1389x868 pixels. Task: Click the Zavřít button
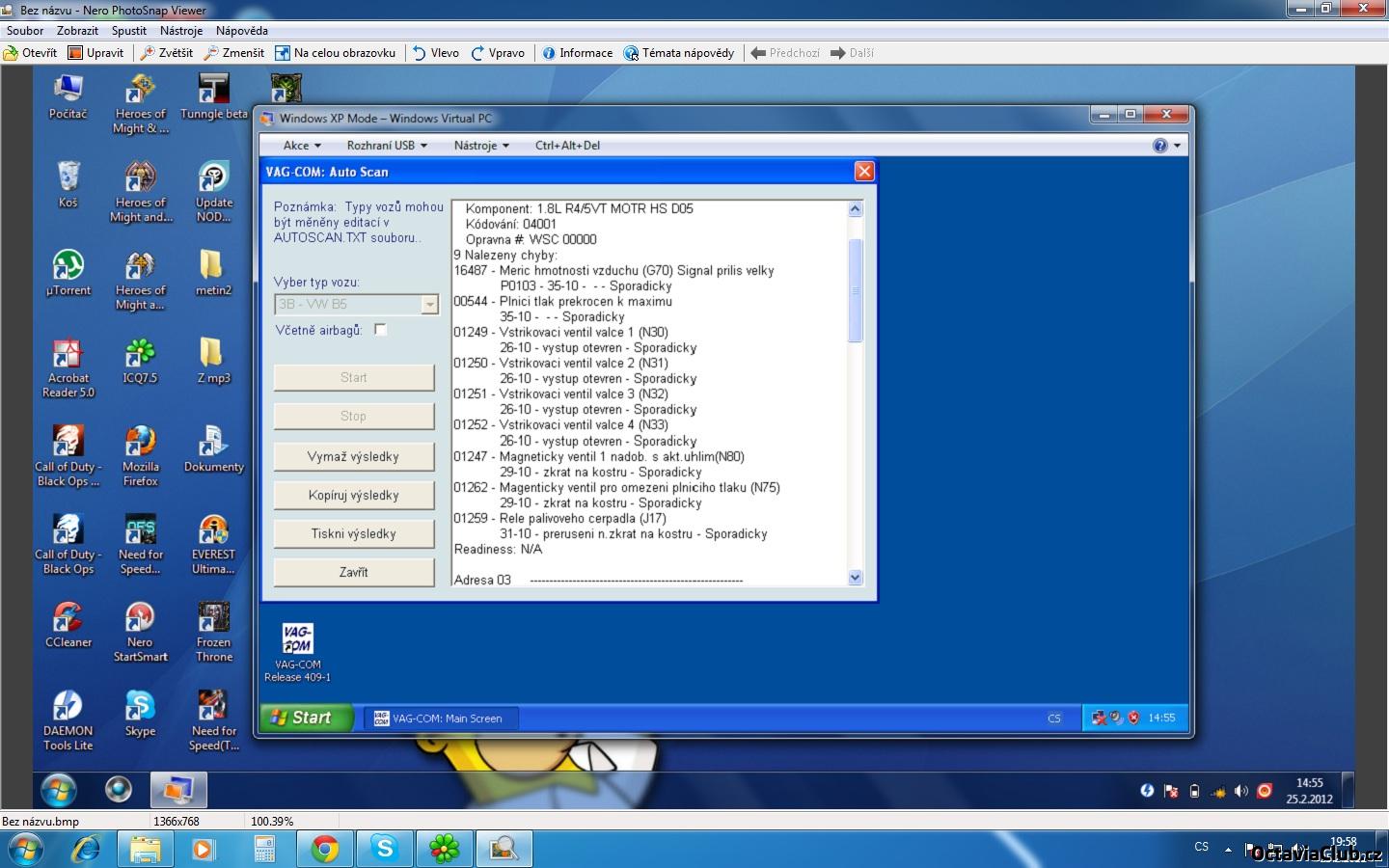(x=353, y=573)
